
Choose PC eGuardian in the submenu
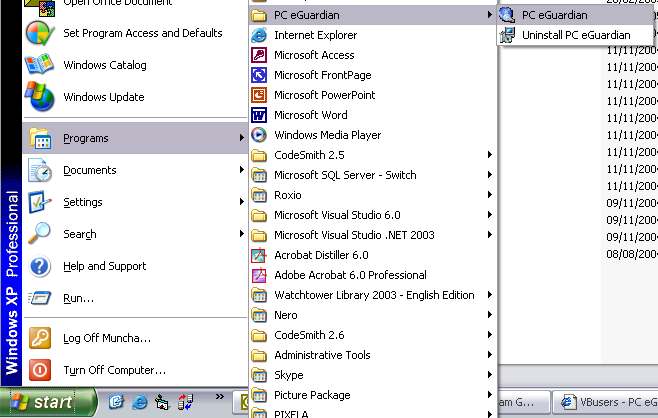point(554,15)
